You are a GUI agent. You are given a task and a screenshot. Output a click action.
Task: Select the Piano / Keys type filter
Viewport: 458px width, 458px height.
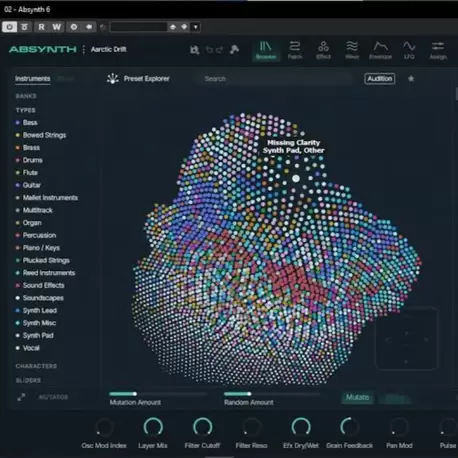[x=38, y=248]
